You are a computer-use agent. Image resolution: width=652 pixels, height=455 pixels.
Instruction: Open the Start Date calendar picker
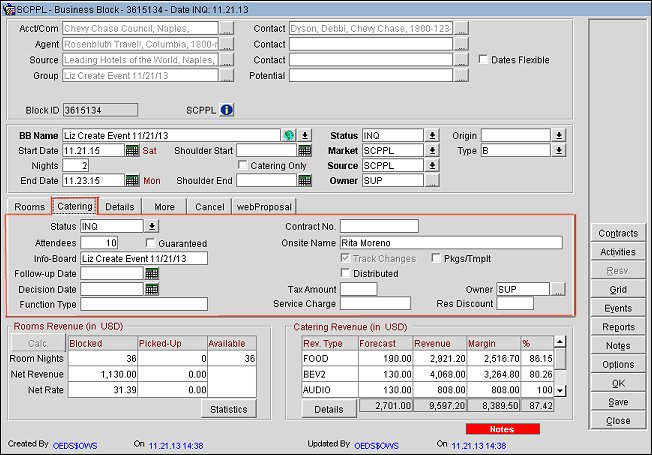(x=132, y=151)
